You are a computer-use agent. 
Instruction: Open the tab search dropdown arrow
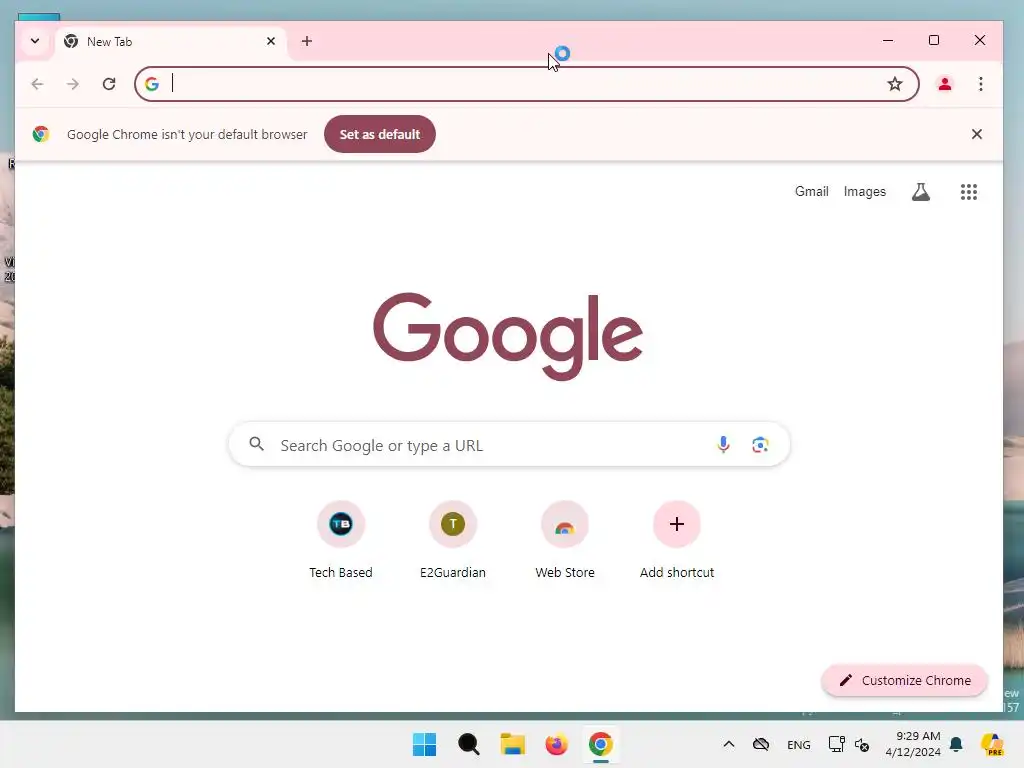(x=35, y=41)
